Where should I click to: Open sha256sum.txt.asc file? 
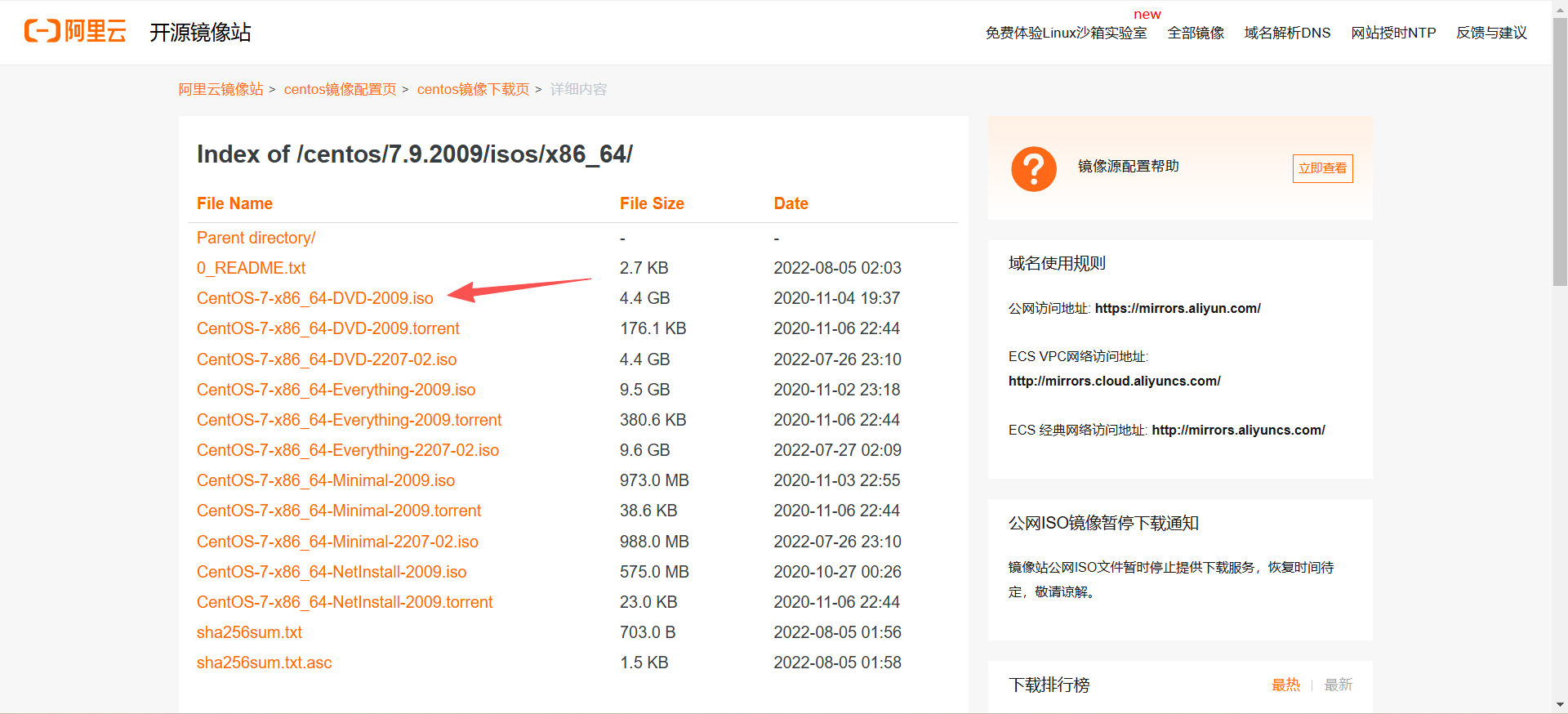[x=264, y=663]
